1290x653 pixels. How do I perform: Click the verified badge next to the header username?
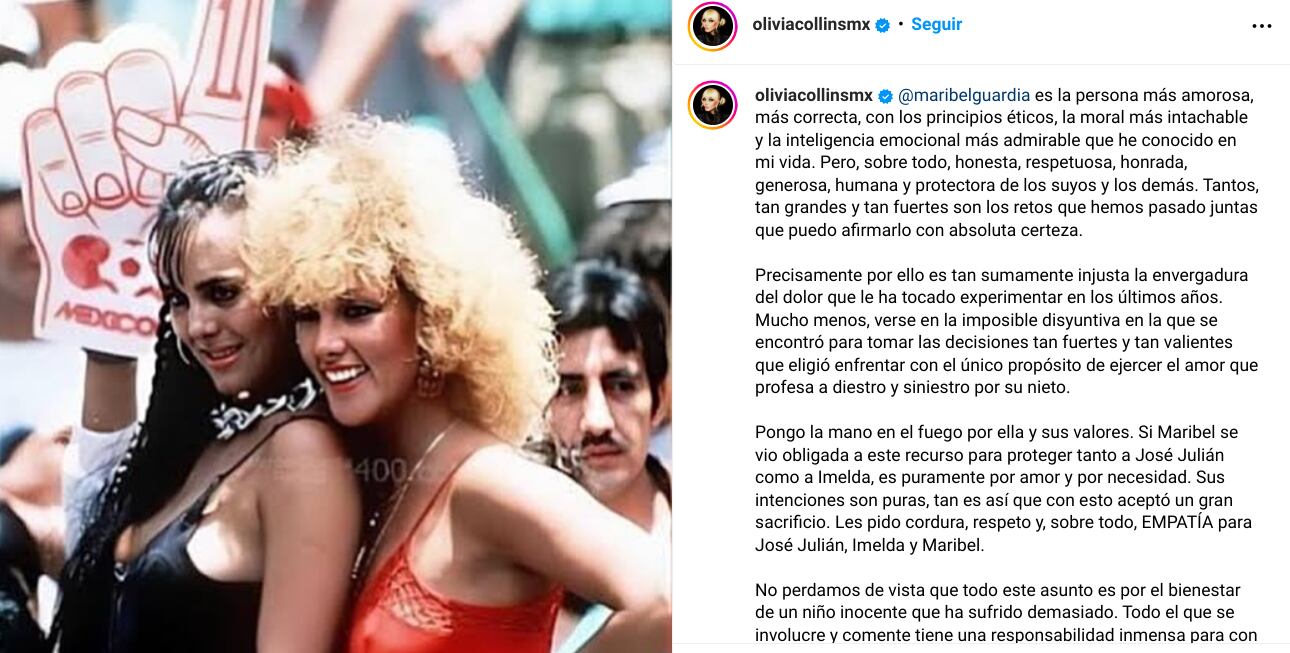click(883, 25)
